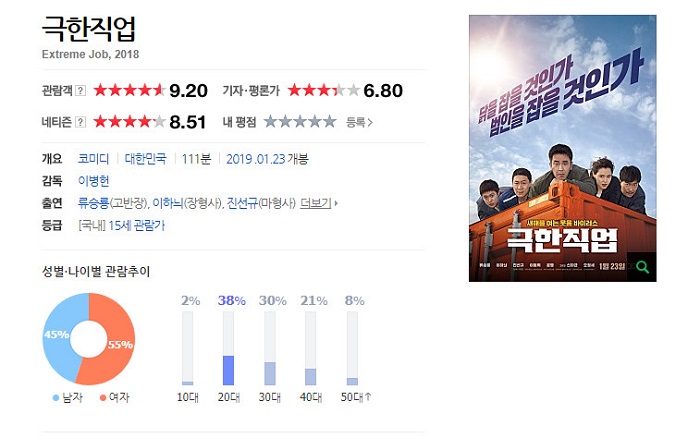This screenshot has height=438, width=700.
Task: Click the 2019.01.23 release date link
Action: (255, 159)
